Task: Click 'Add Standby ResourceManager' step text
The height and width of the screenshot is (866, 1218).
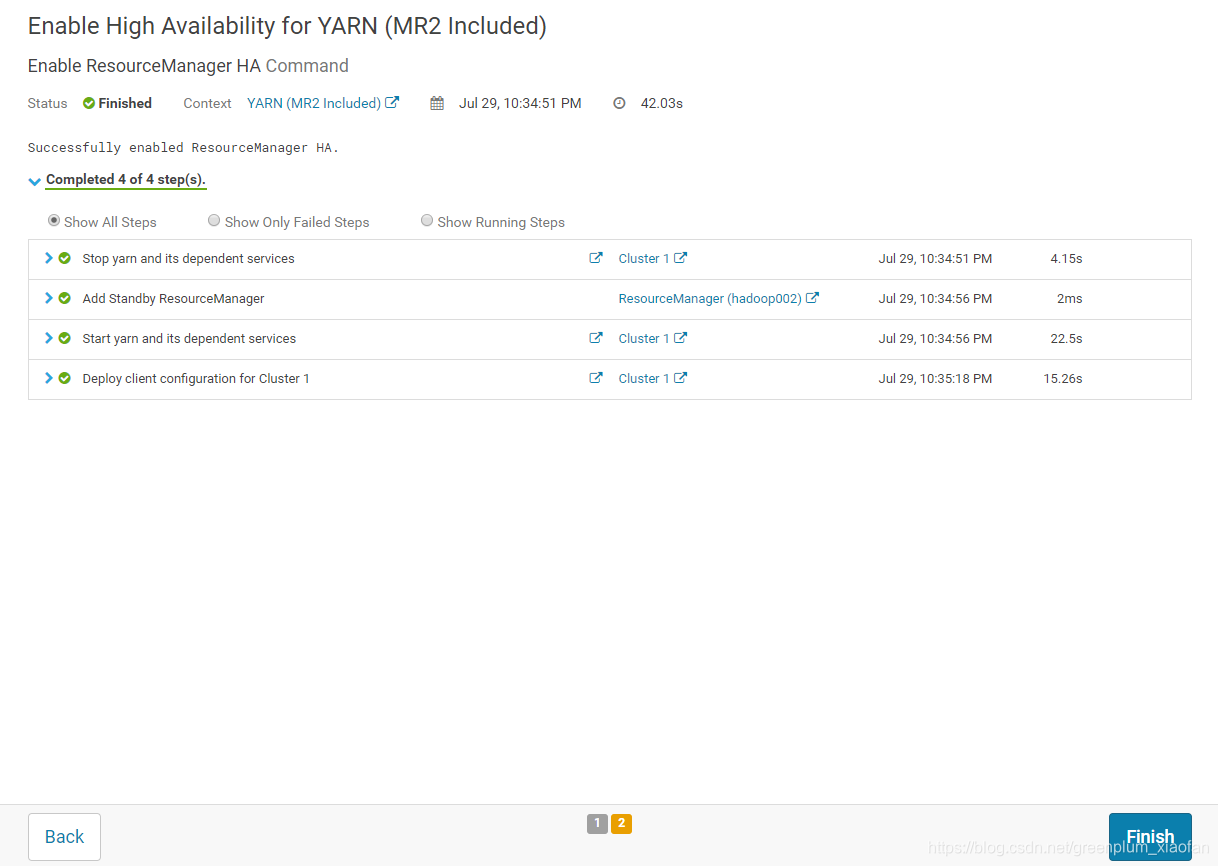Action: [x=174, y=298]
